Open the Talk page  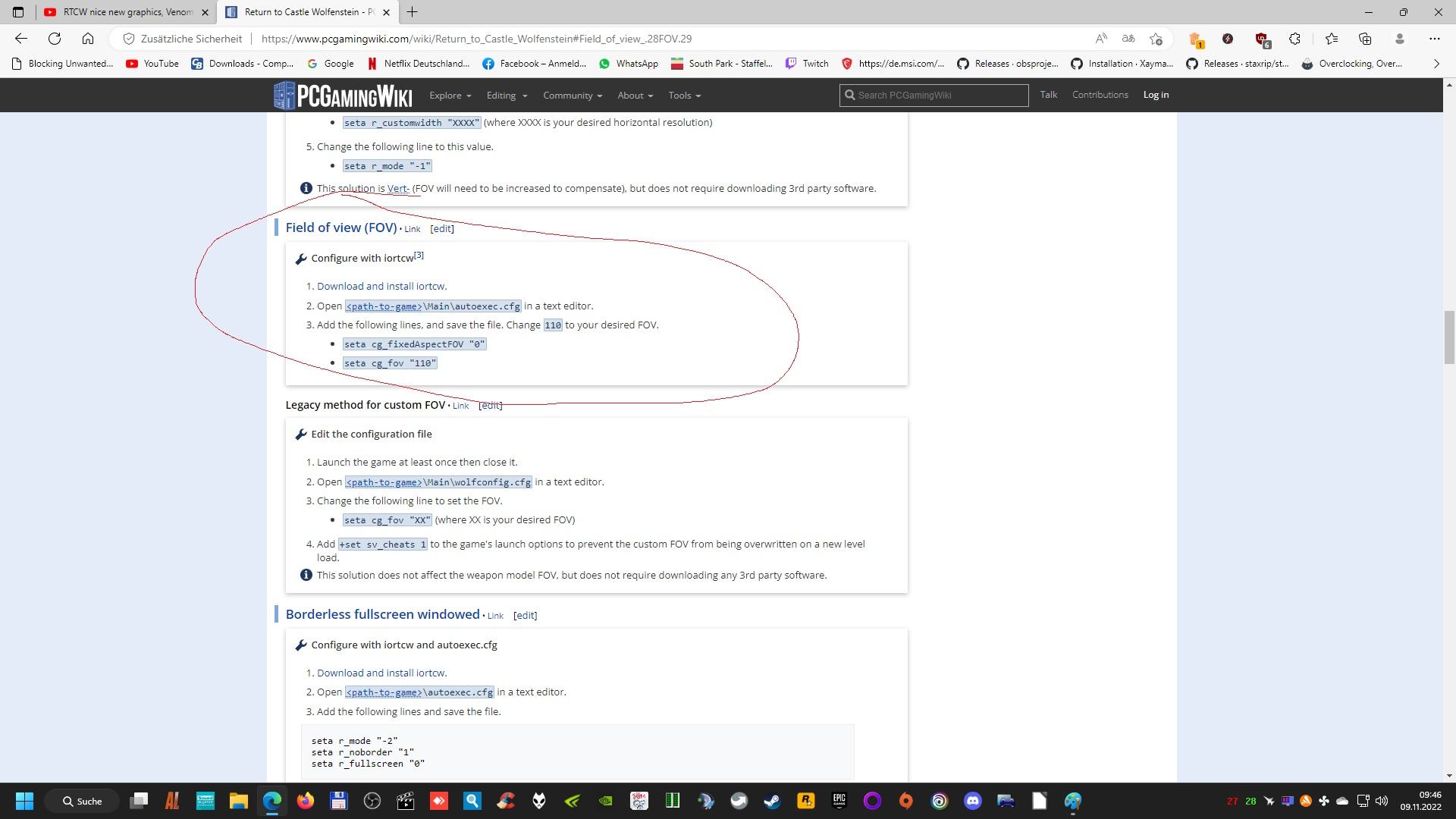click(1049, 95)
